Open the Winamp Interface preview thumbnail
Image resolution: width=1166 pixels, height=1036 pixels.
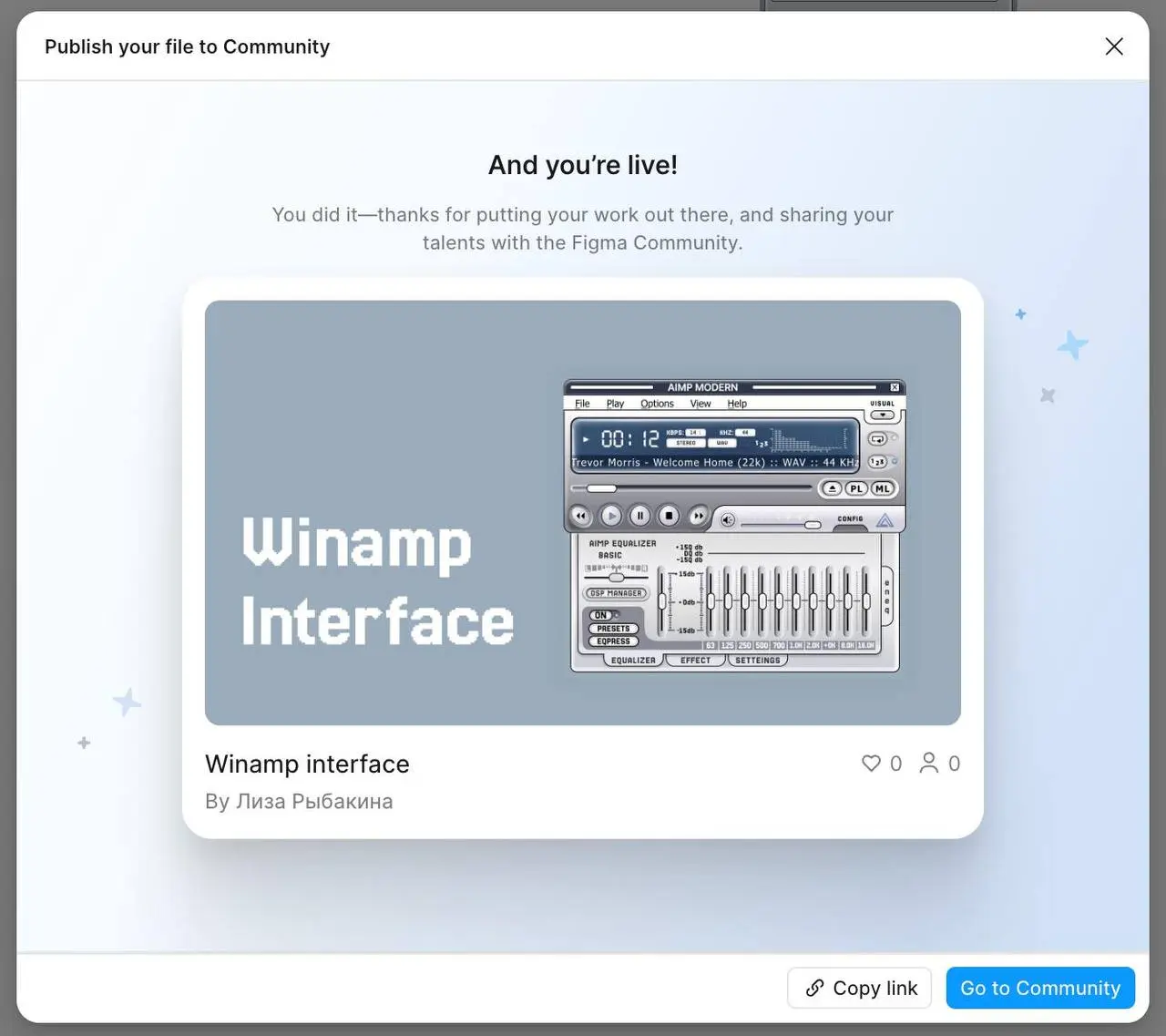pos(583,513)
